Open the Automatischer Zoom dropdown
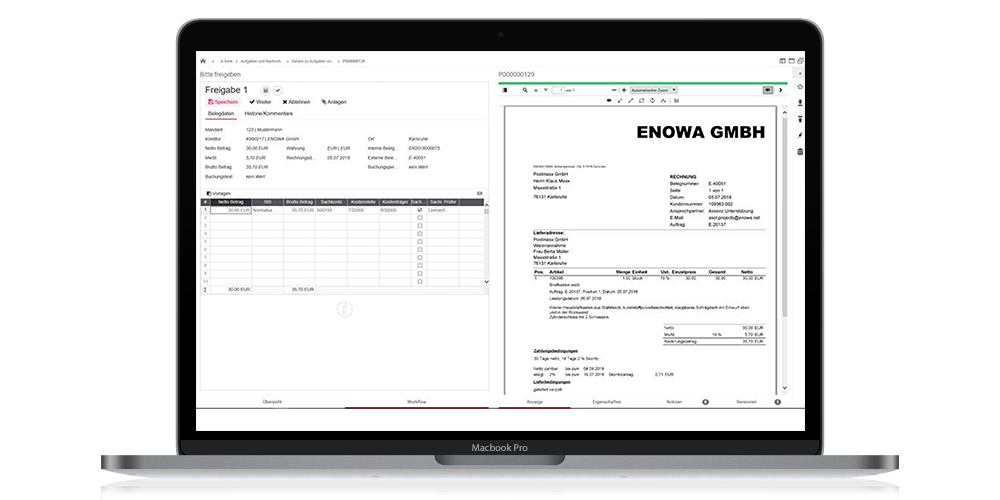This screenshot has width=1000, height=500. coord(654,91)
